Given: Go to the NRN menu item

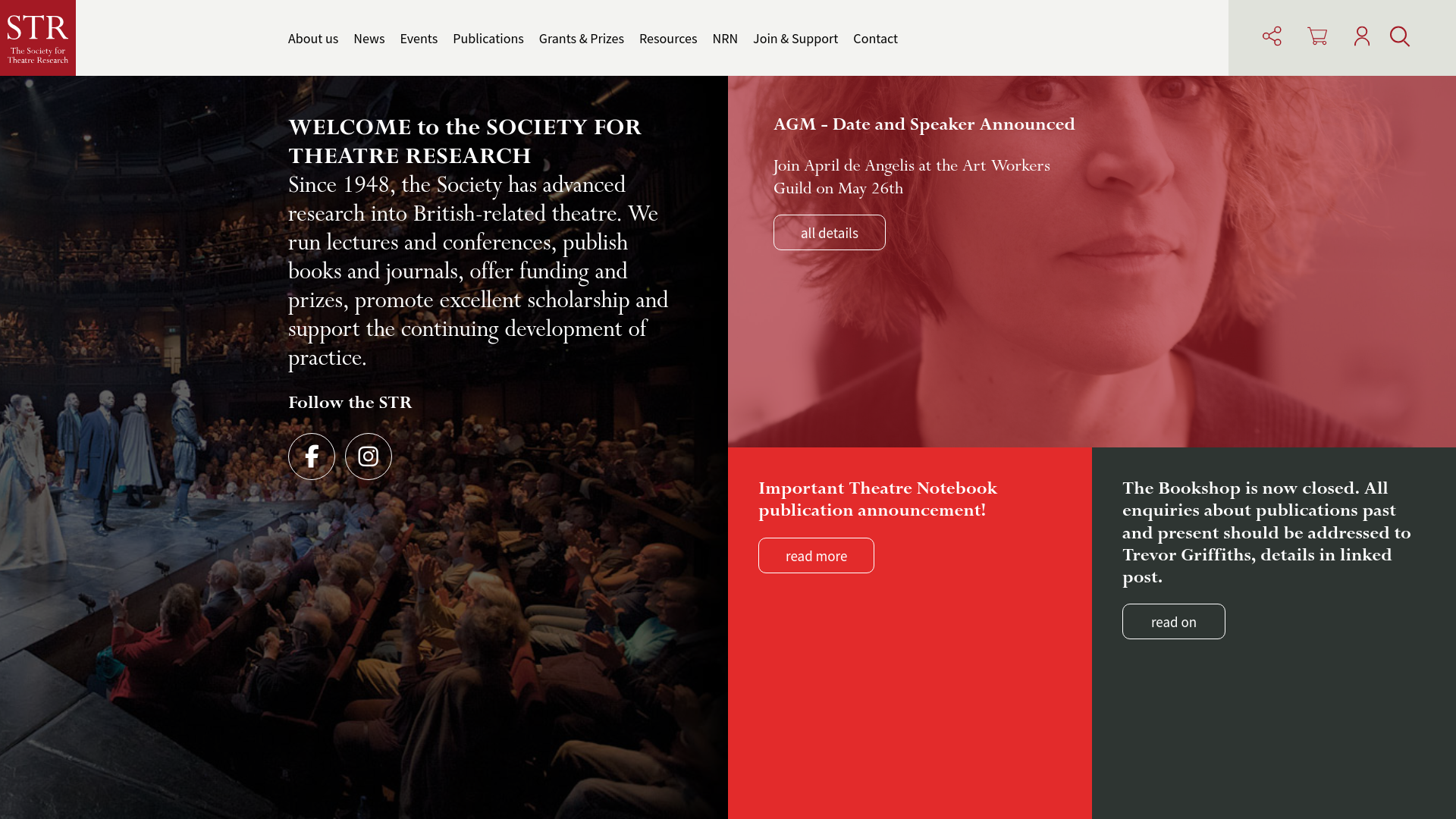Looking at the screenshot, I should click(725, 39).
